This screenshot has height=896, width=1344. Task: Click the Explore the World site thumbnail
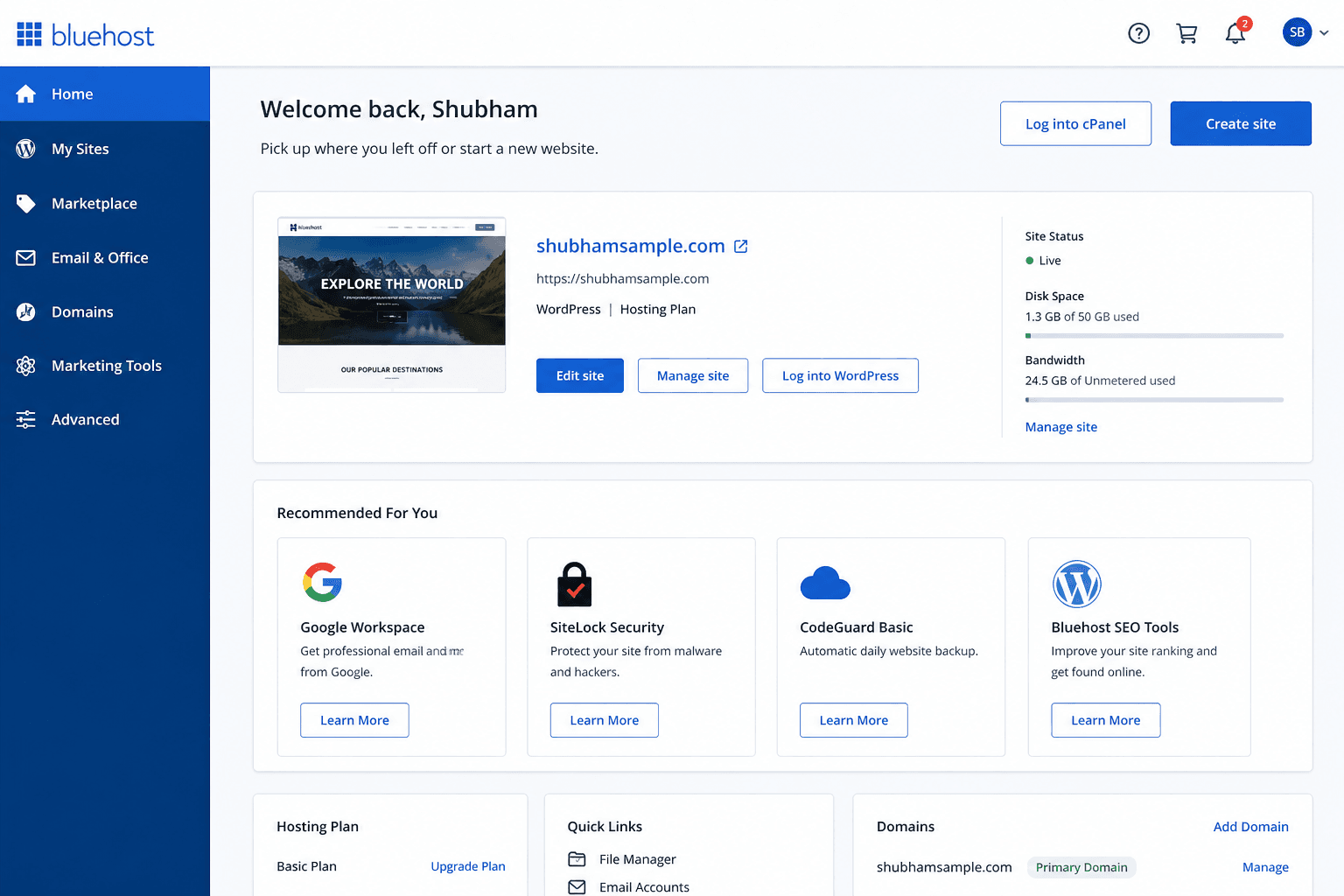392,304
